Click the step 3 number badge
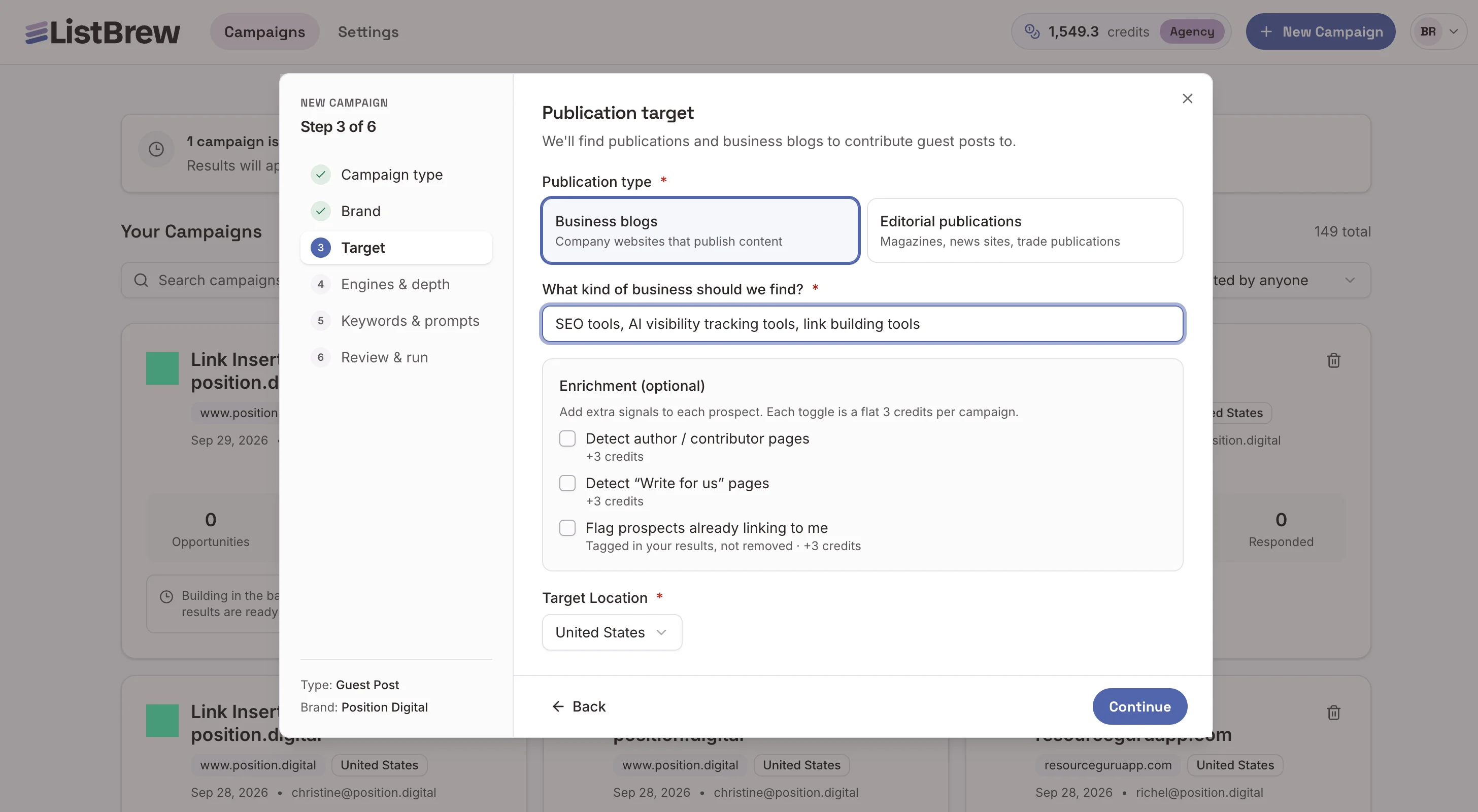1478x812 pixels. click(x=321, y=248)
